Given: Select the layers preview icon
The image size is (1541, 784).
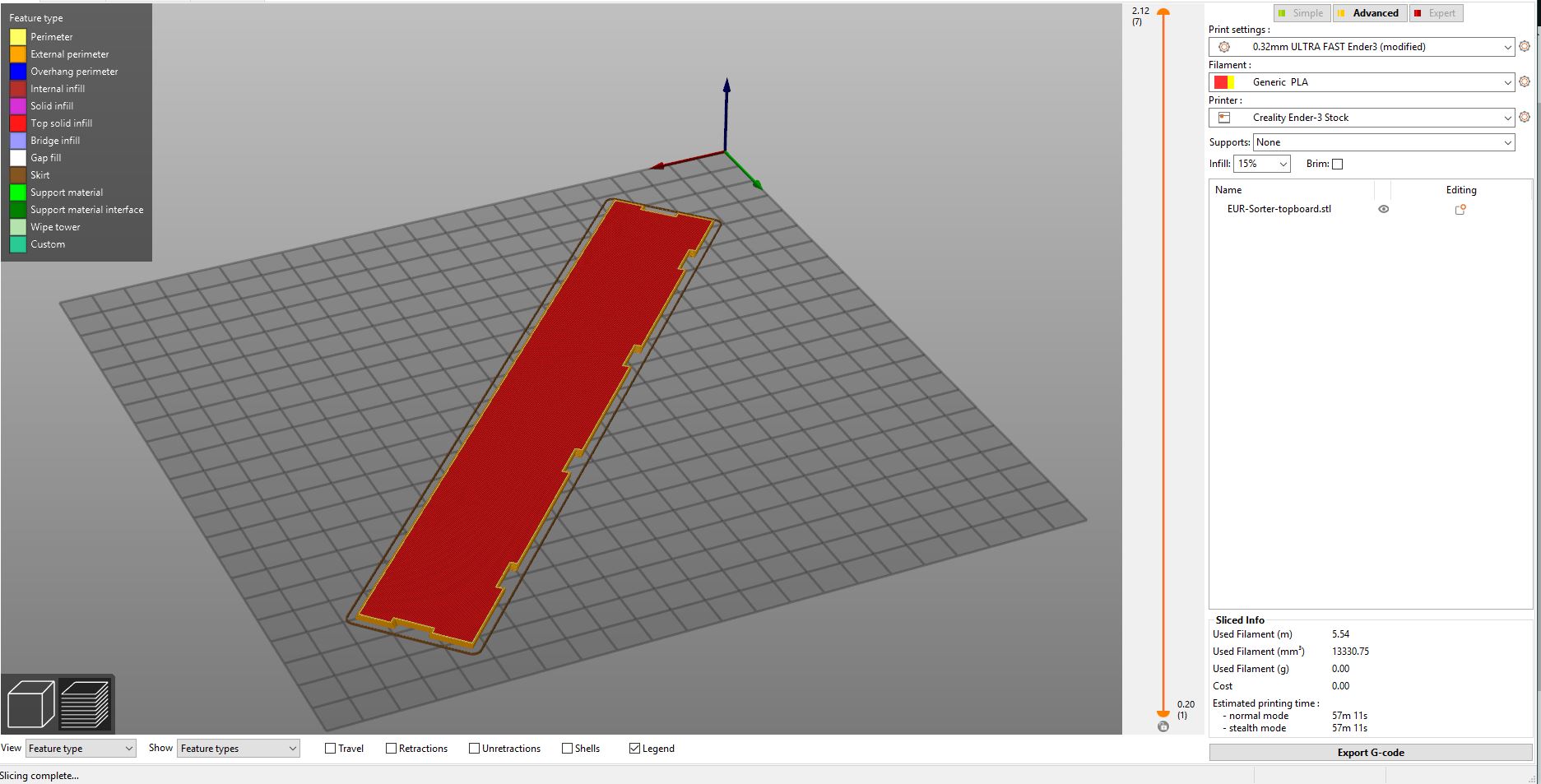Looking at the screenshot, I should click(86, 703).
